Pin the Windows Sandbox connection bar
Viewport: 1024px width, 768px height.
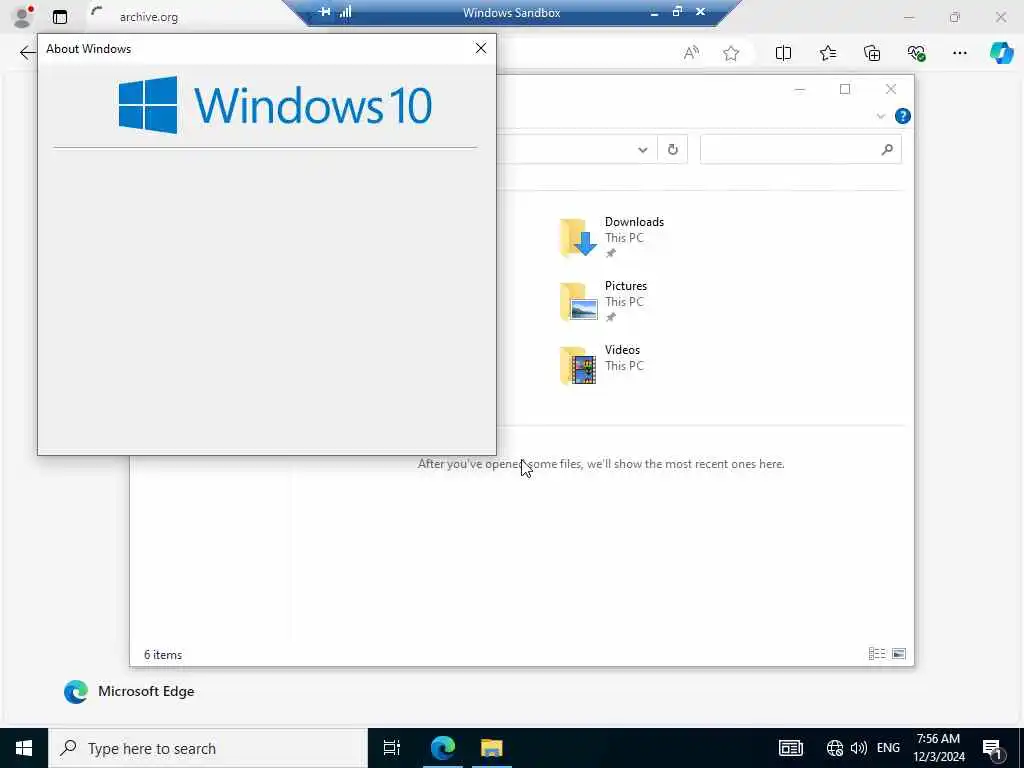pos(324,12)
